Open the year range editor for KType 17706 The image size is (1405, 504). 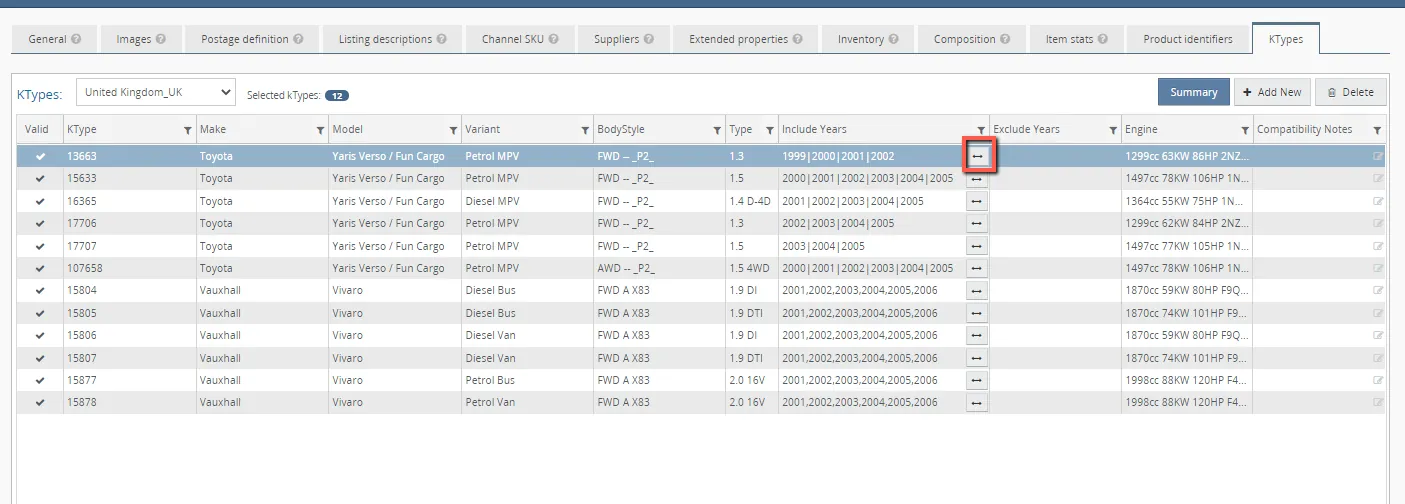(977, 223)
